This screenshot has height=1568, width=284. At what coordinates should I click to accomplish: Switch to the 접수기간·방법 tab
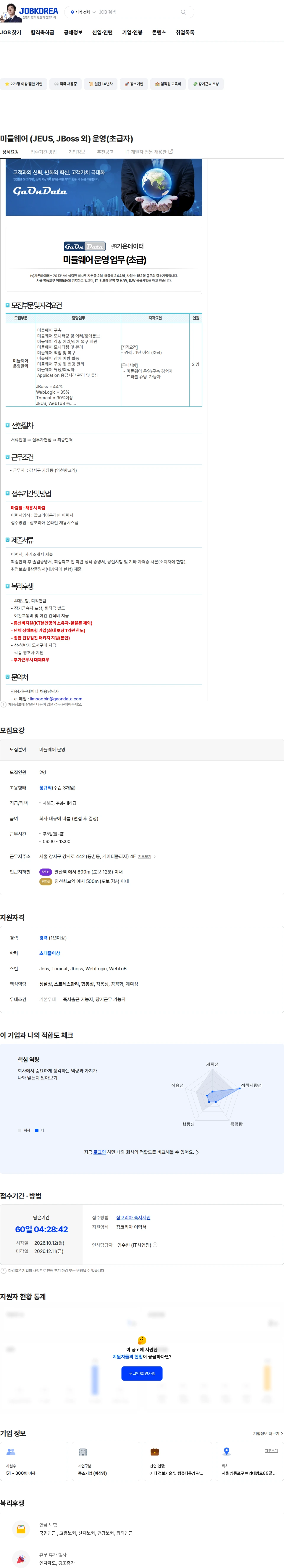point(44,152)
